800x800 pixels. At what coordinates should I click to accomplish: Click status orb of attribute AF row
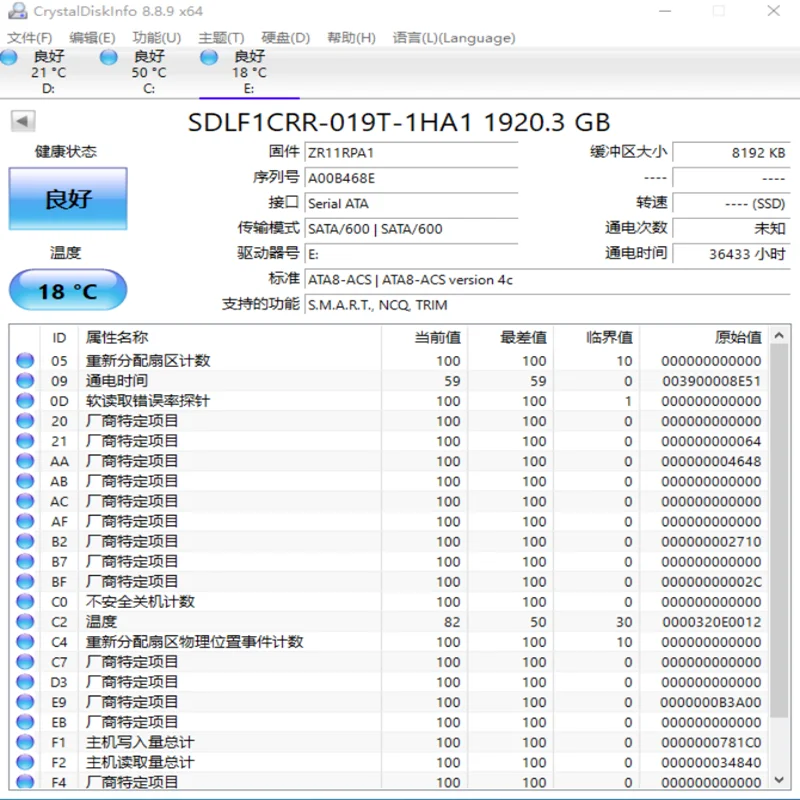[x=25, y=521]
